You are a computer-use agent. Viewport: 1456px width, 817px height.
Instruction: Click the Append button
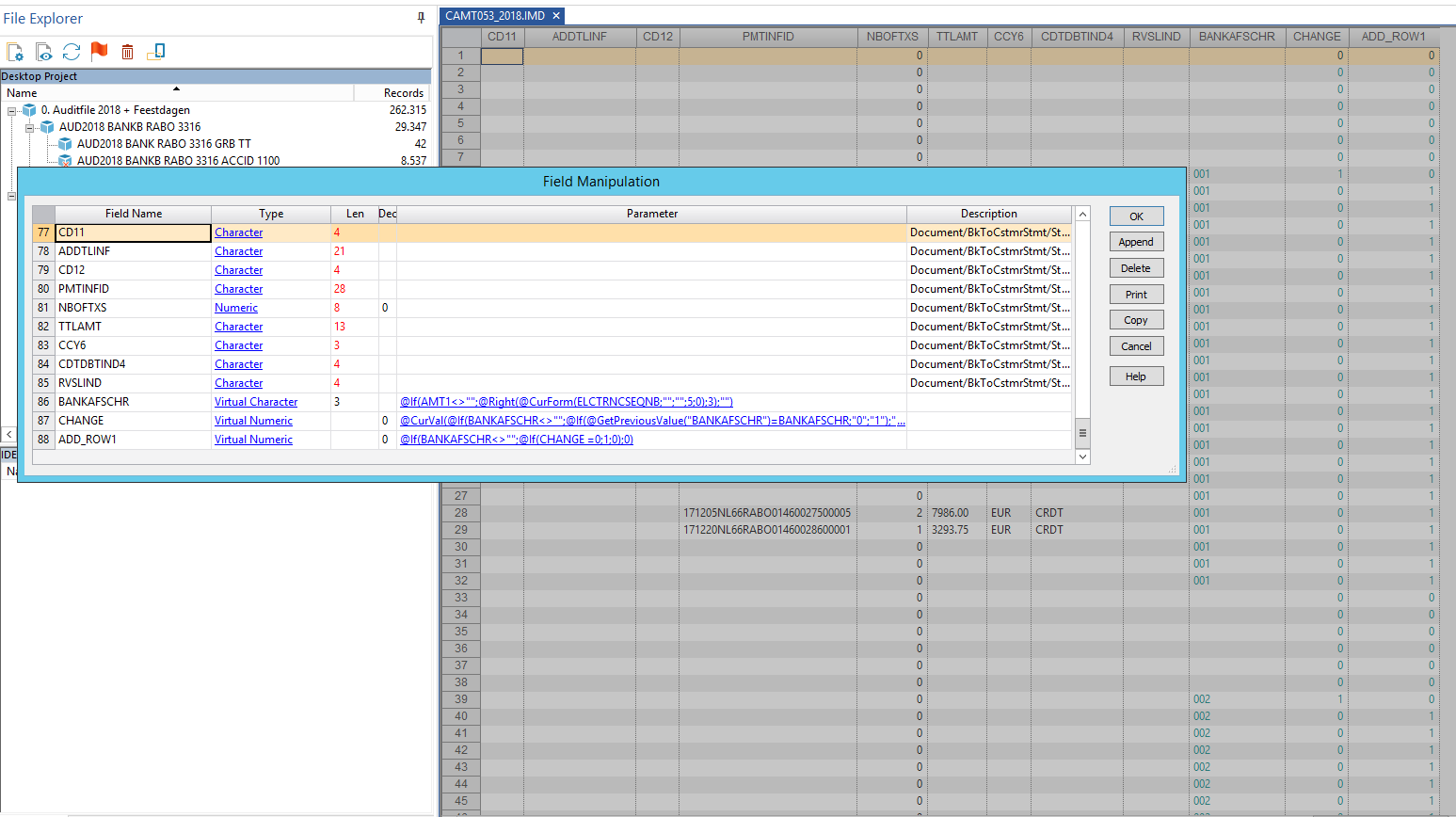(1135, 242)
